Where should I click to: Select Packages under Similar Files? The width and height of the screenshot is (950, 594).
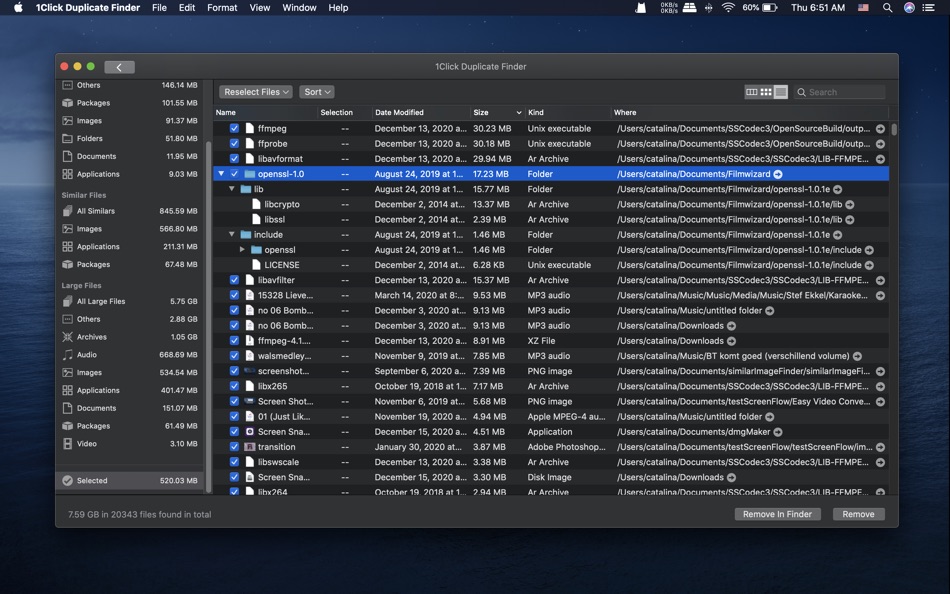pyautogui.click(x=130, y=264)
